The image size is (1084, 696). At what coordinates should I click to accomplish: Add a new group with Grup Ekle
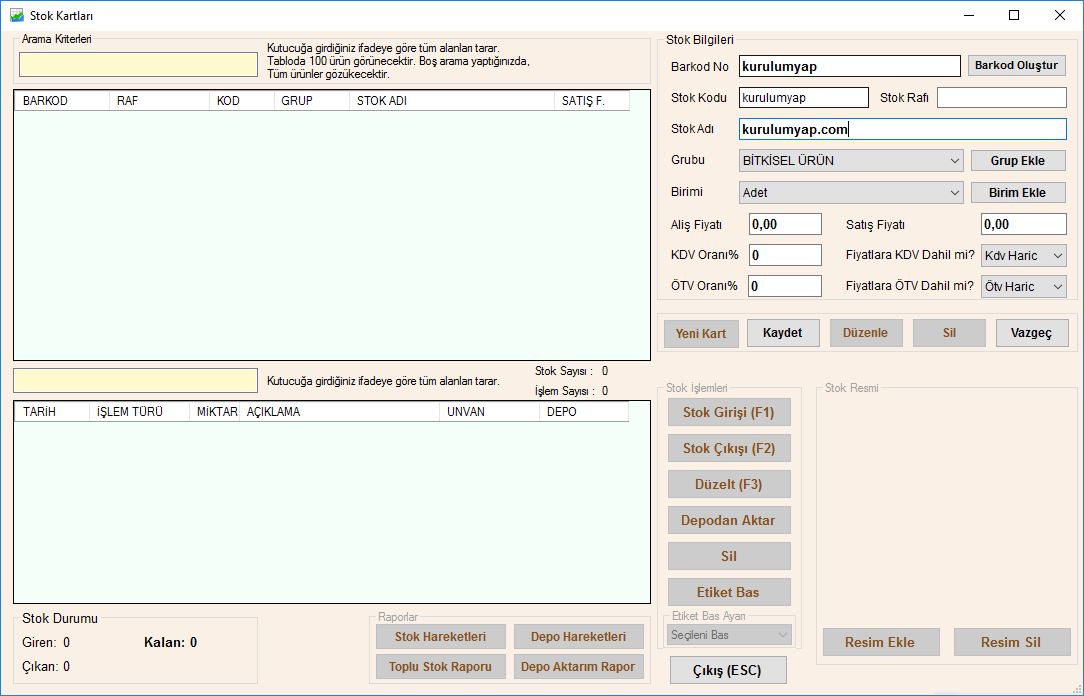pyautogui.click(x=1018, y=161)
